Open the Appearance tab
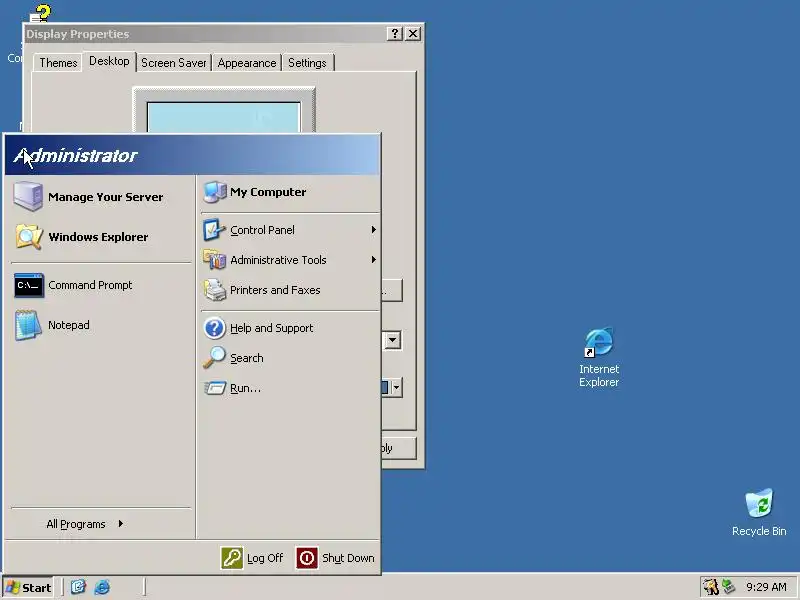 (x=246, y=63)
